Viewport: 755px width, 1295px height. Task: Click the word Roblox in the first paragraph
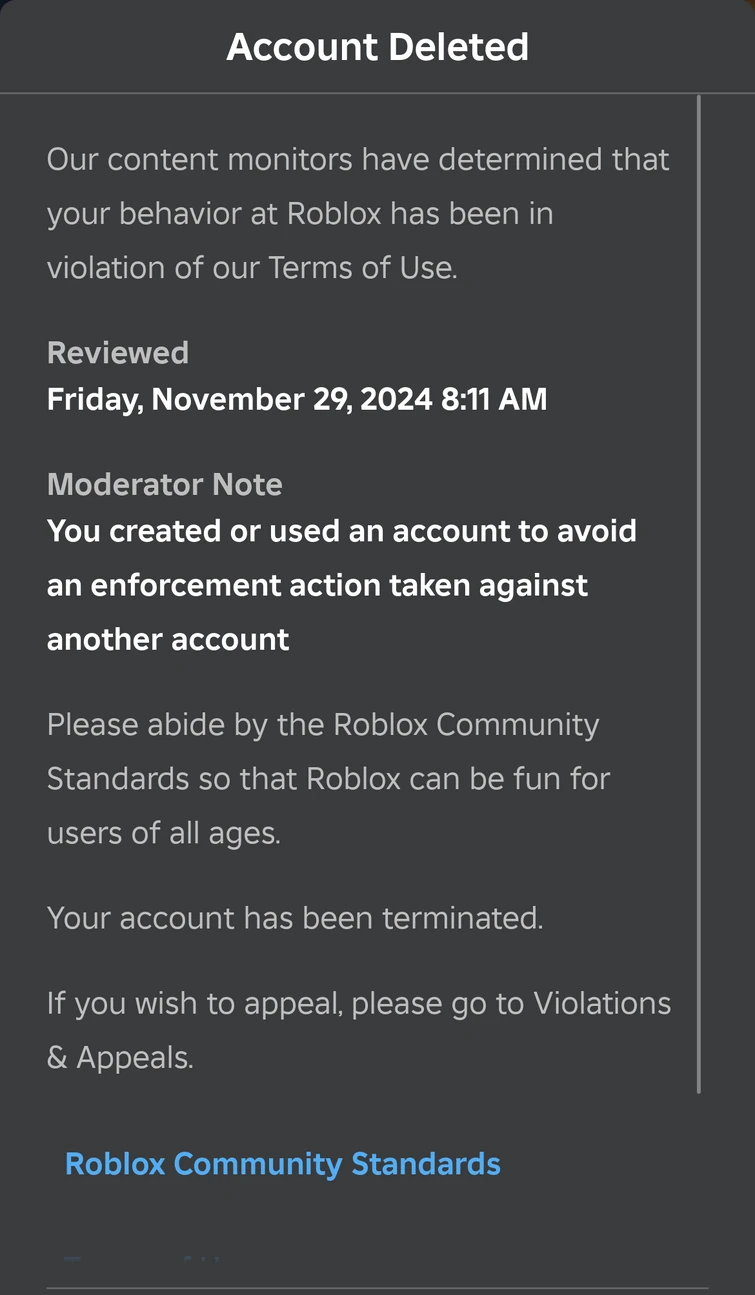332,213
